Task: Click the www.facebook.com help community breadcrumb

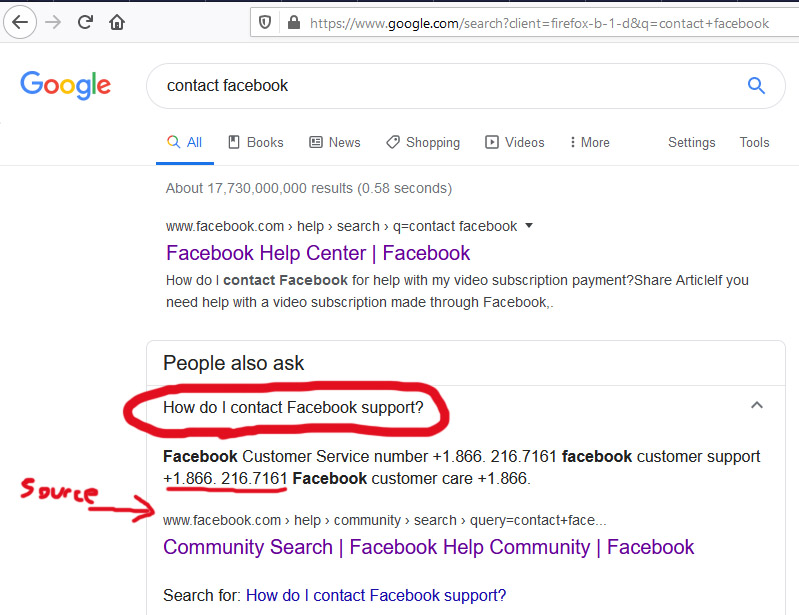Action: (385, 520)
